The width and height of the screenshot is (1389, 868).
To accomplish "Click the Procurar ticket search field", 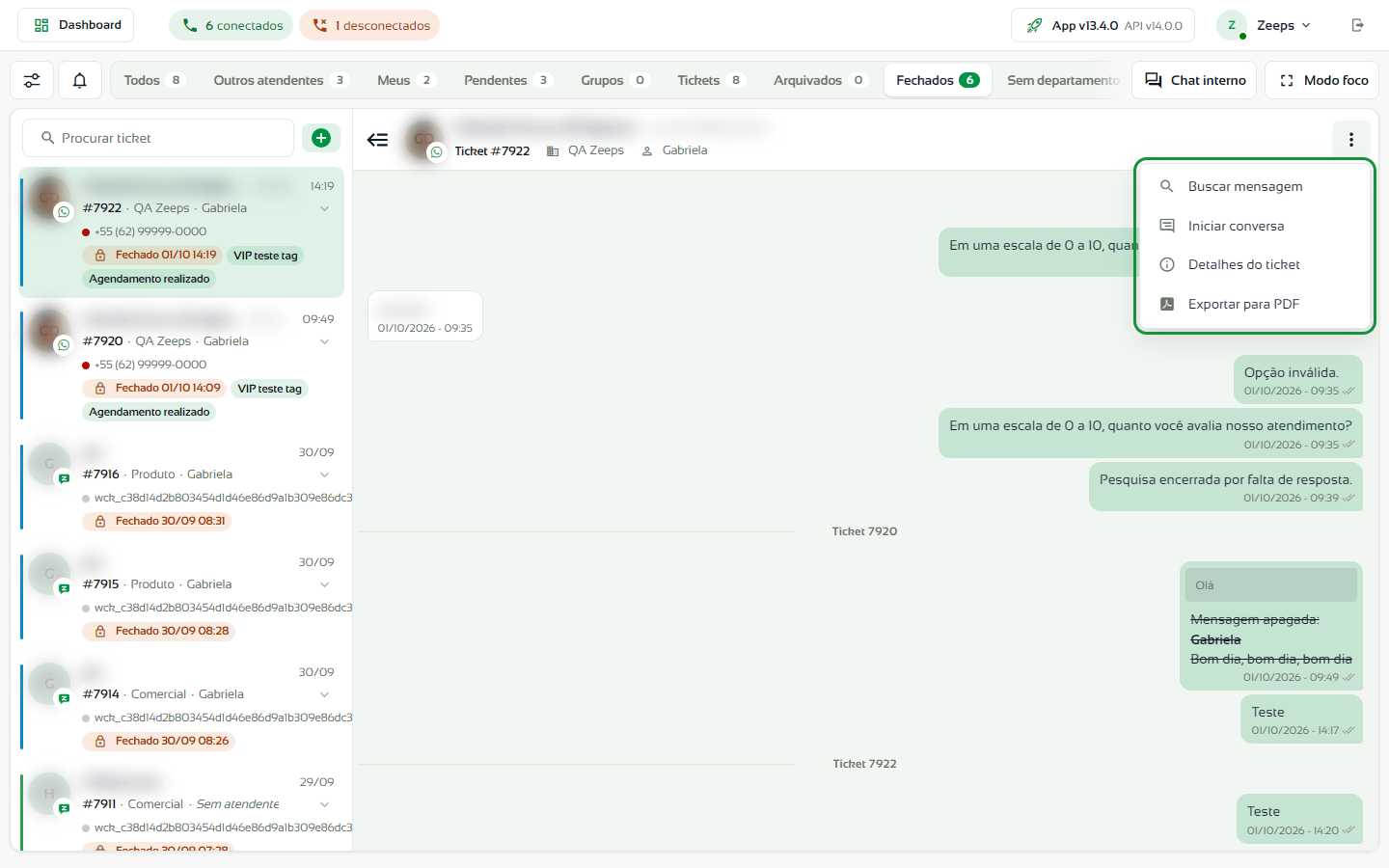I will (158, 138).
